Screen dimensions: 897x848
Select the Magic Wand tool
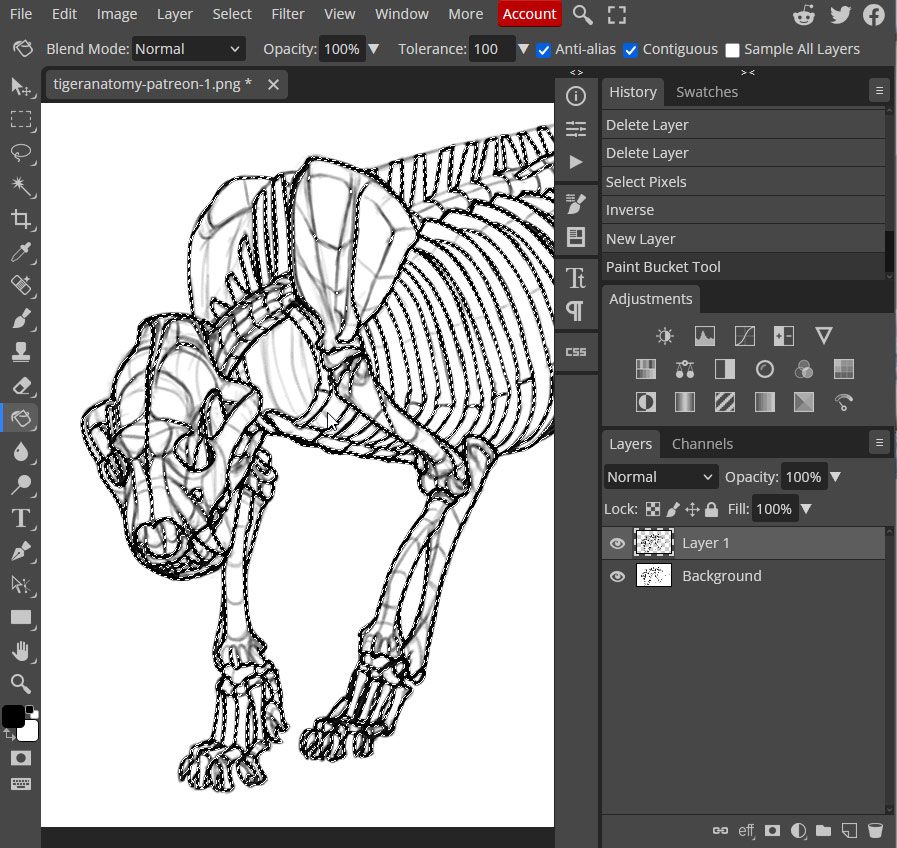pos(20,186)
